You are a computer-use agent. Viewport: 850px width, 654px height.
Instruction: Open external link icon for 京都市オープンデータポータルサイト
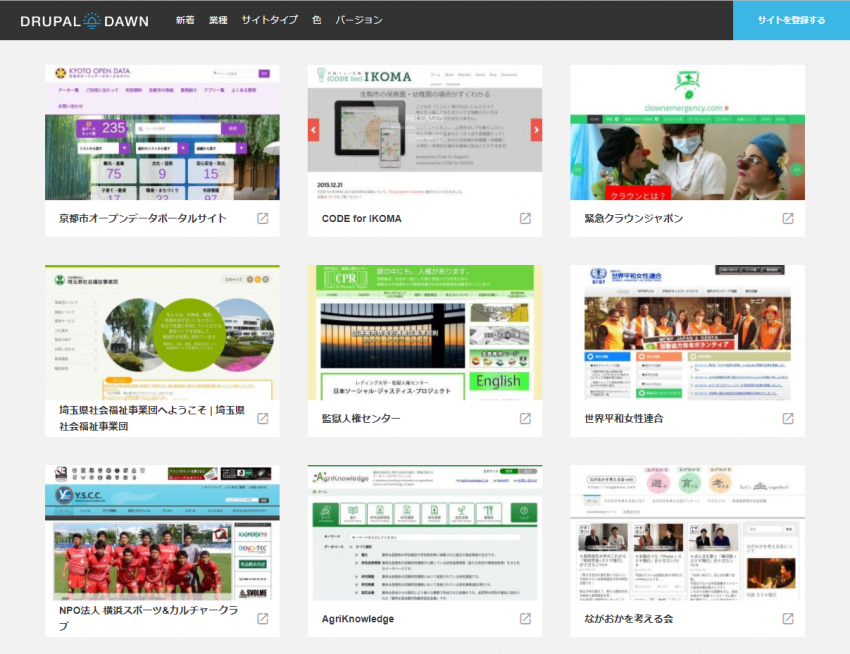pyautogui.click(x=262, y=219)
